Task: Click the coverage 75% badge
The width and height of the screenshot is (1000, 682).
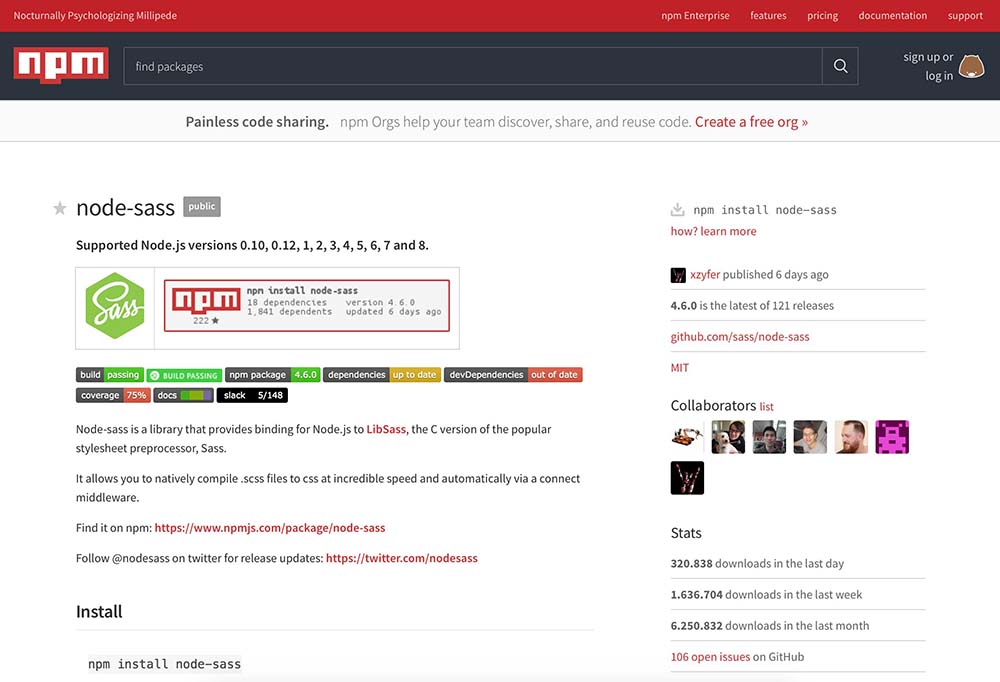Action: [113, 396]
